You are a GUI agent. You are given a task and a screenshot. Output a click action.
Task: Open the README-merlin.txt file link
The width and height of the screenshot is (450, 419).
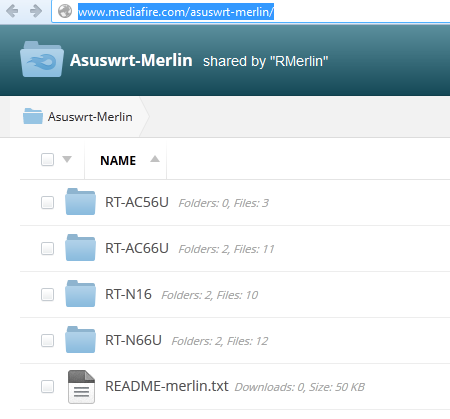pos(167,386)
